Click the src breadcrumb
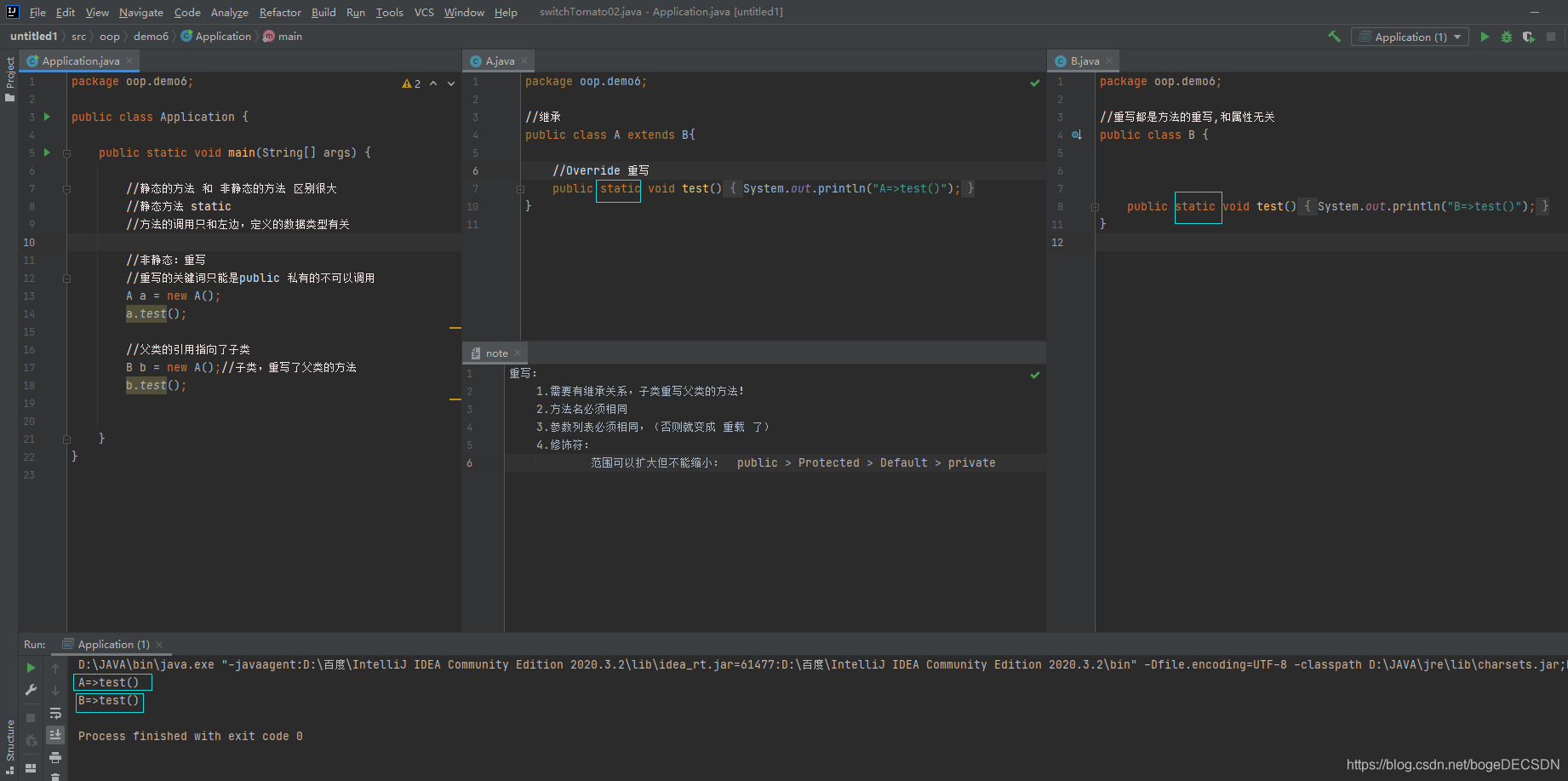This screenshot has width=1568, height=781. tap(78, 36)
